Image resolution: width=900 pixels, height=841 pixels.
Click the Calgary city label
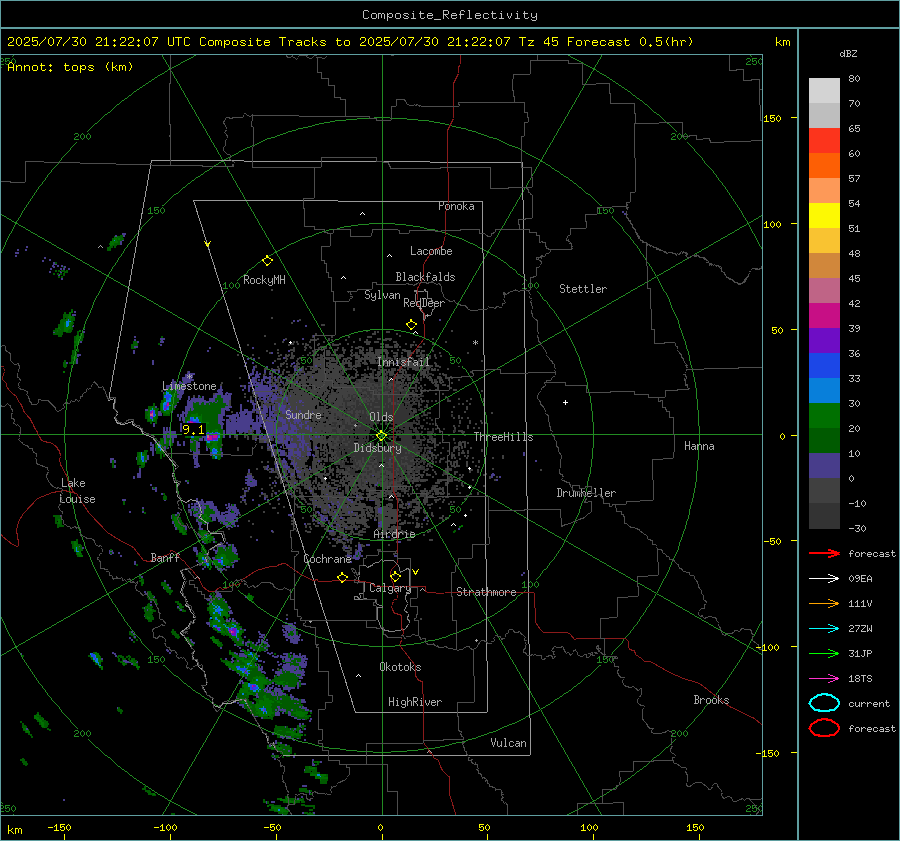tap(390, 588)
